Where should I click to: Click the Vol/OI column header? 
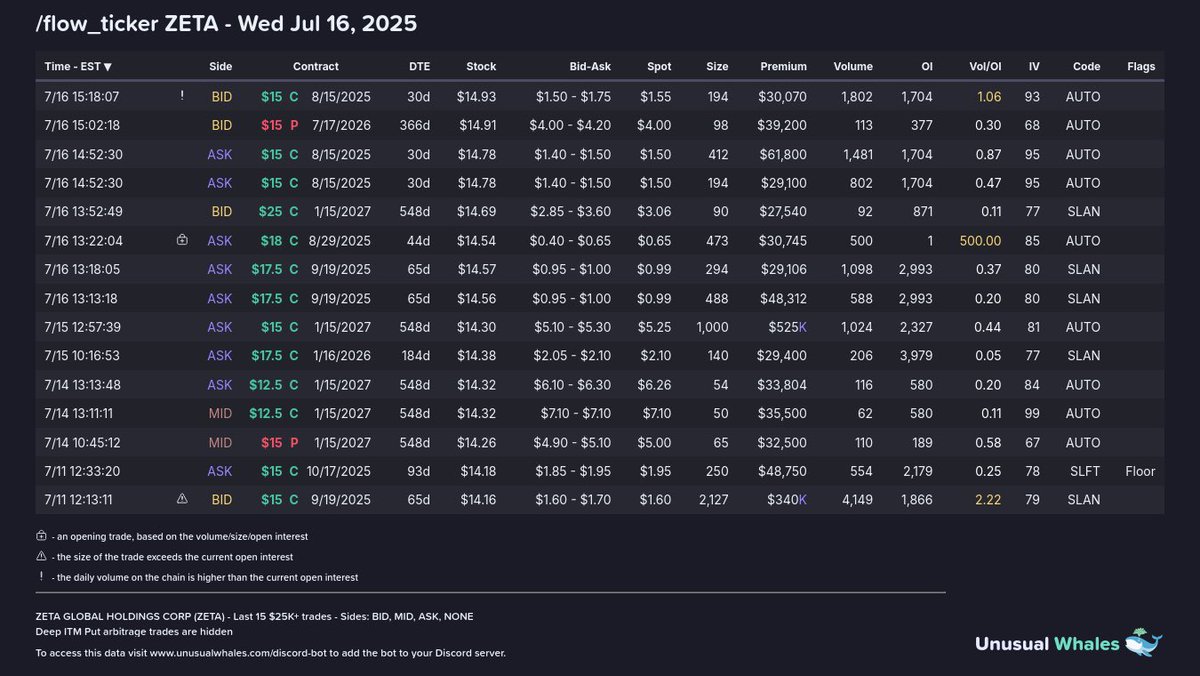985,67
